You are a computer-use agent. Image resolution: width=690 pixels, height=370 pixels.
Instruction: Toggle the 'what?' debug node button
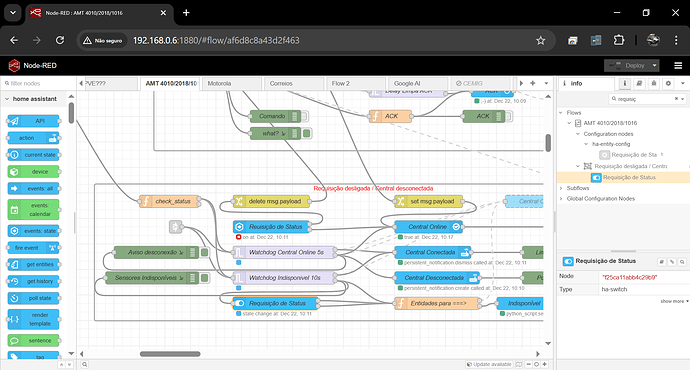click(x=307, y=133)
